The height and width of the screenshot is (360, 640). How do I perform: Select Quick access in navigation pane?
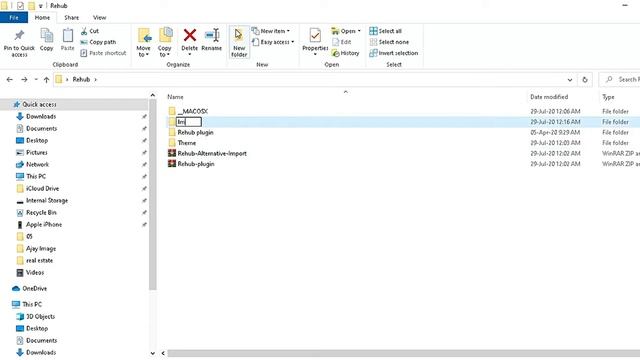pyautogui.click(x=39, y=104)
